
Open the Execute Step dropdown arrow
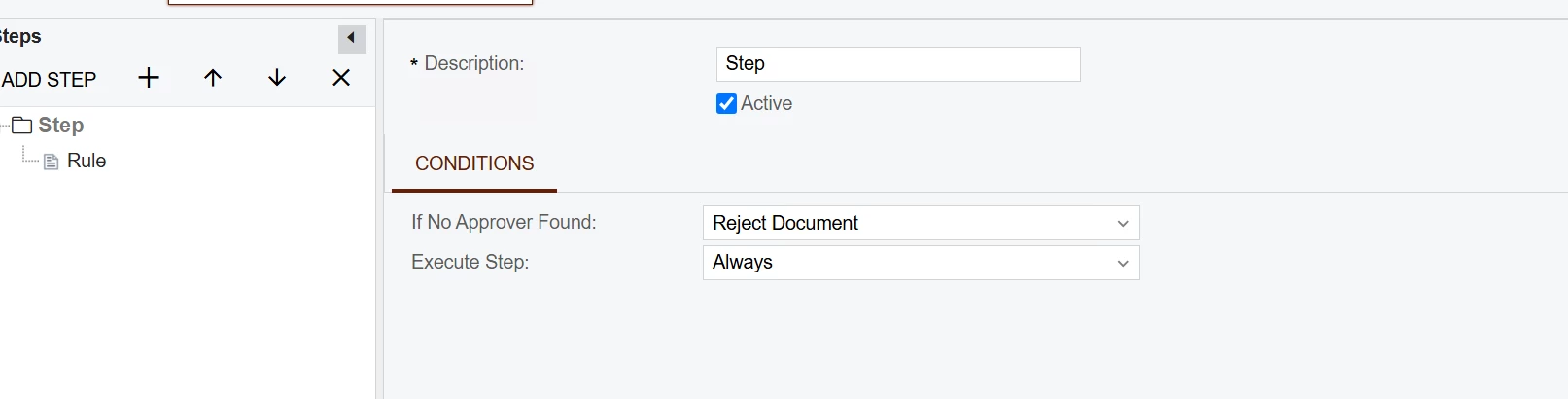point(1123,263)
